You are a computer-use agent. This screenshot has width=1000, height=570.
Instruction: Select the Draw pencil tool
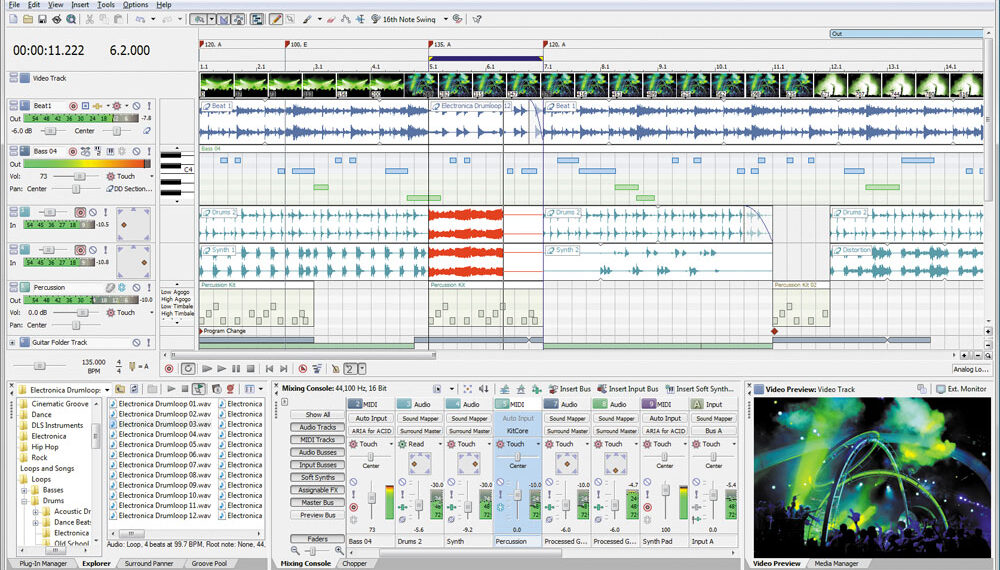click(276, 19)
